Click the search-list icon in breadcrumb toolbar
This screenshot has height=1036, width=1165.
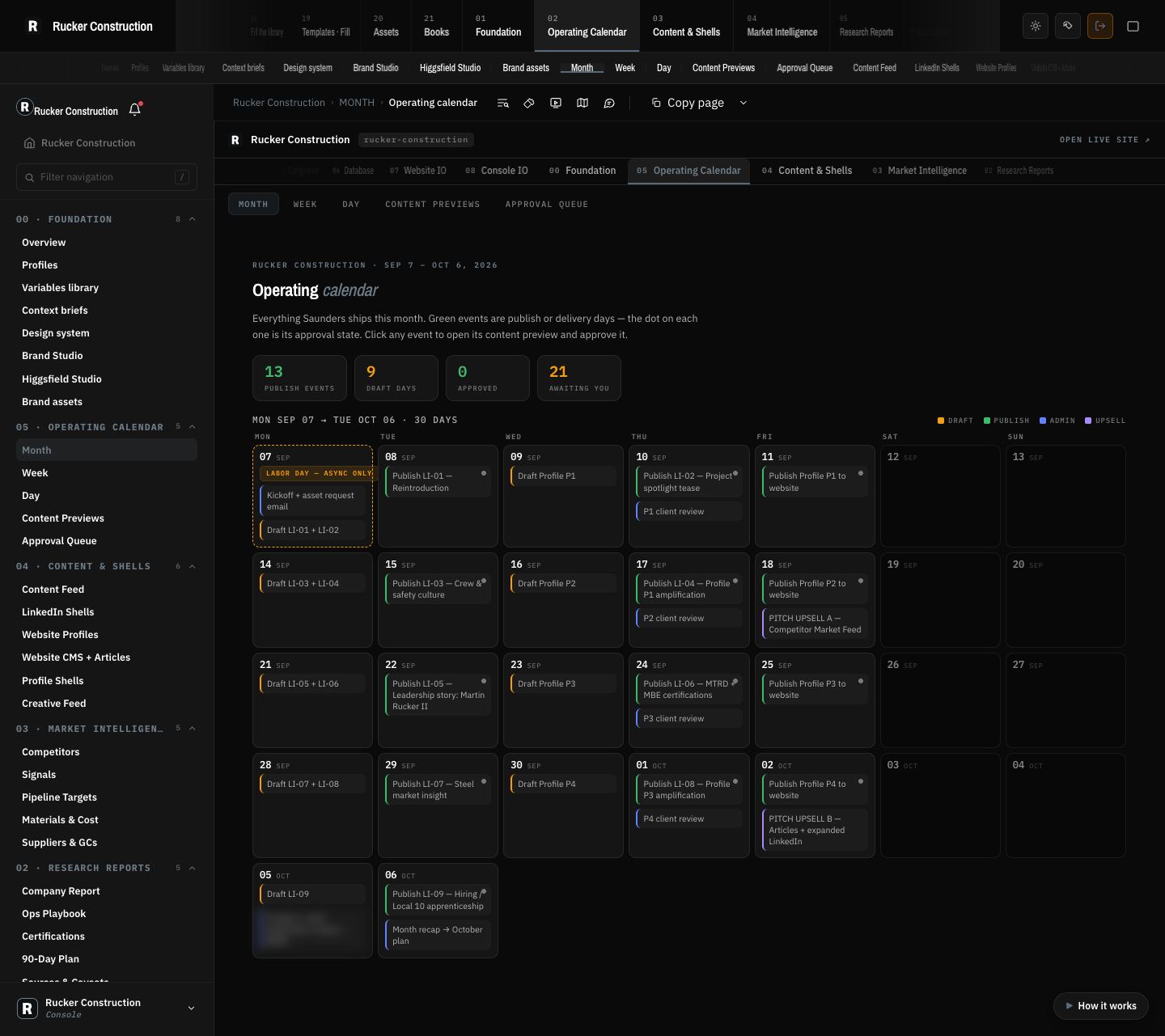(x=502, y=103)
